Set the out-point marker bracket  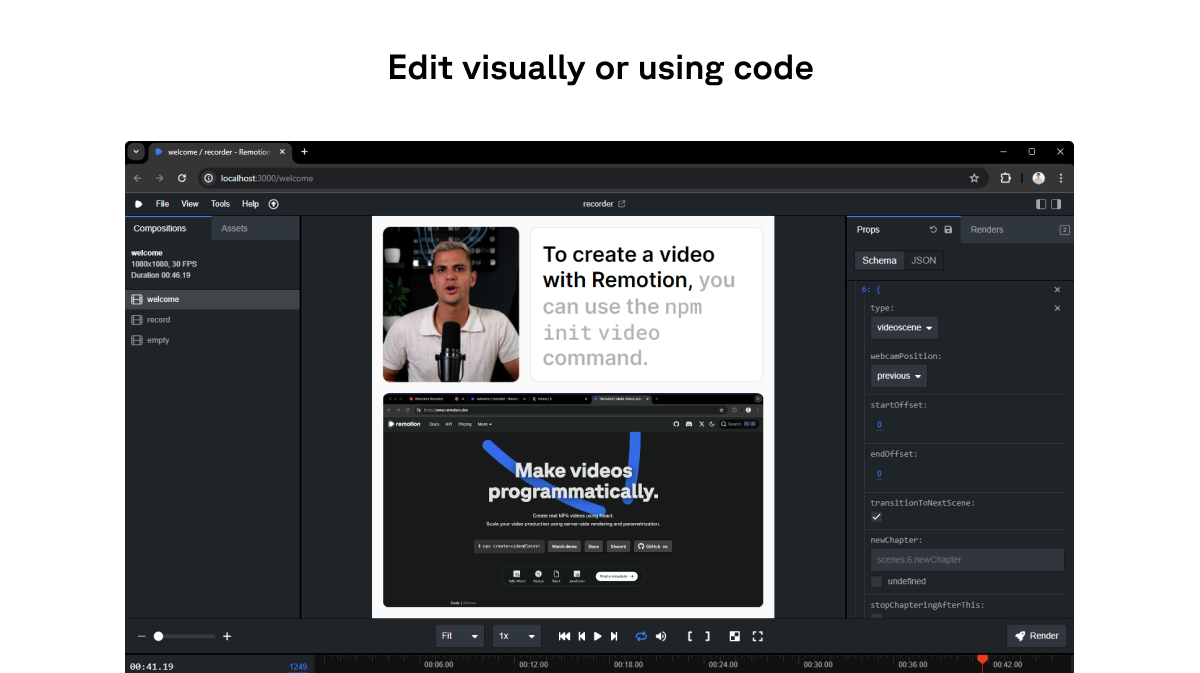pyautogui.click(x=707, y=636)
